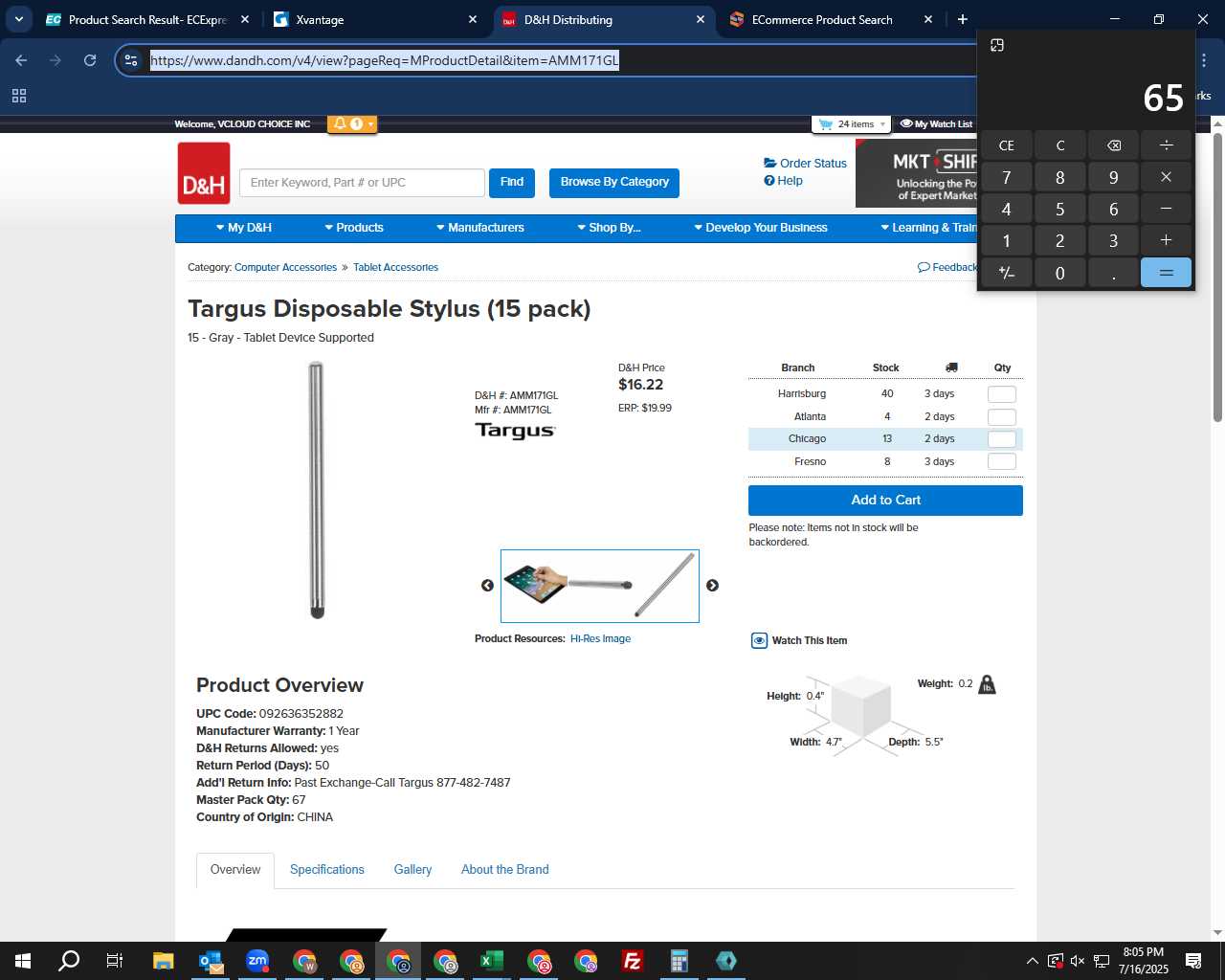Expand the Products menu
This screenshot has width=1225, height=980.
(354, 228)
